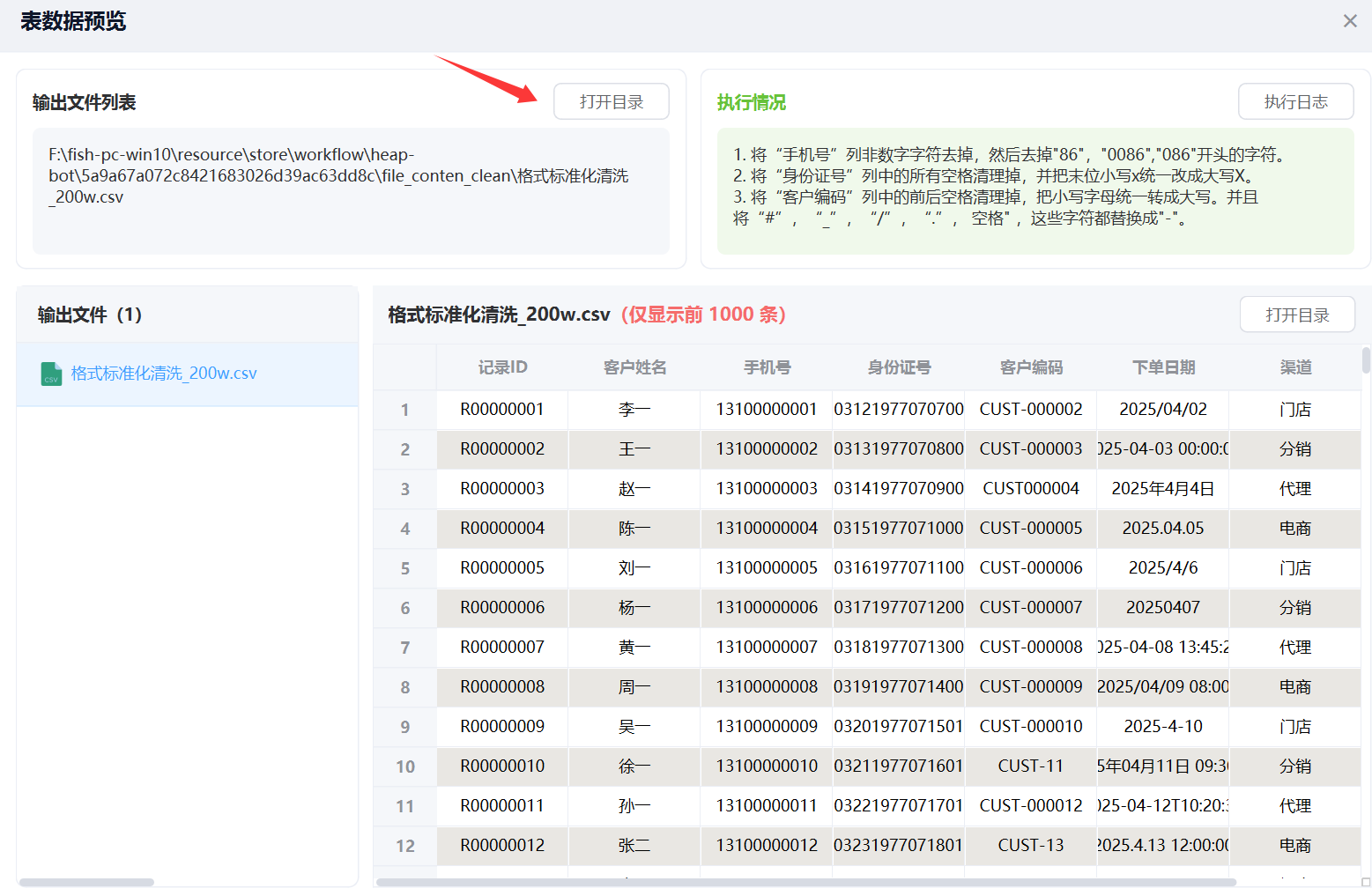This screenshot has width=1372, height=896.
Task: Click the 客户编码 column header
Action: [x=1031, y=367]
